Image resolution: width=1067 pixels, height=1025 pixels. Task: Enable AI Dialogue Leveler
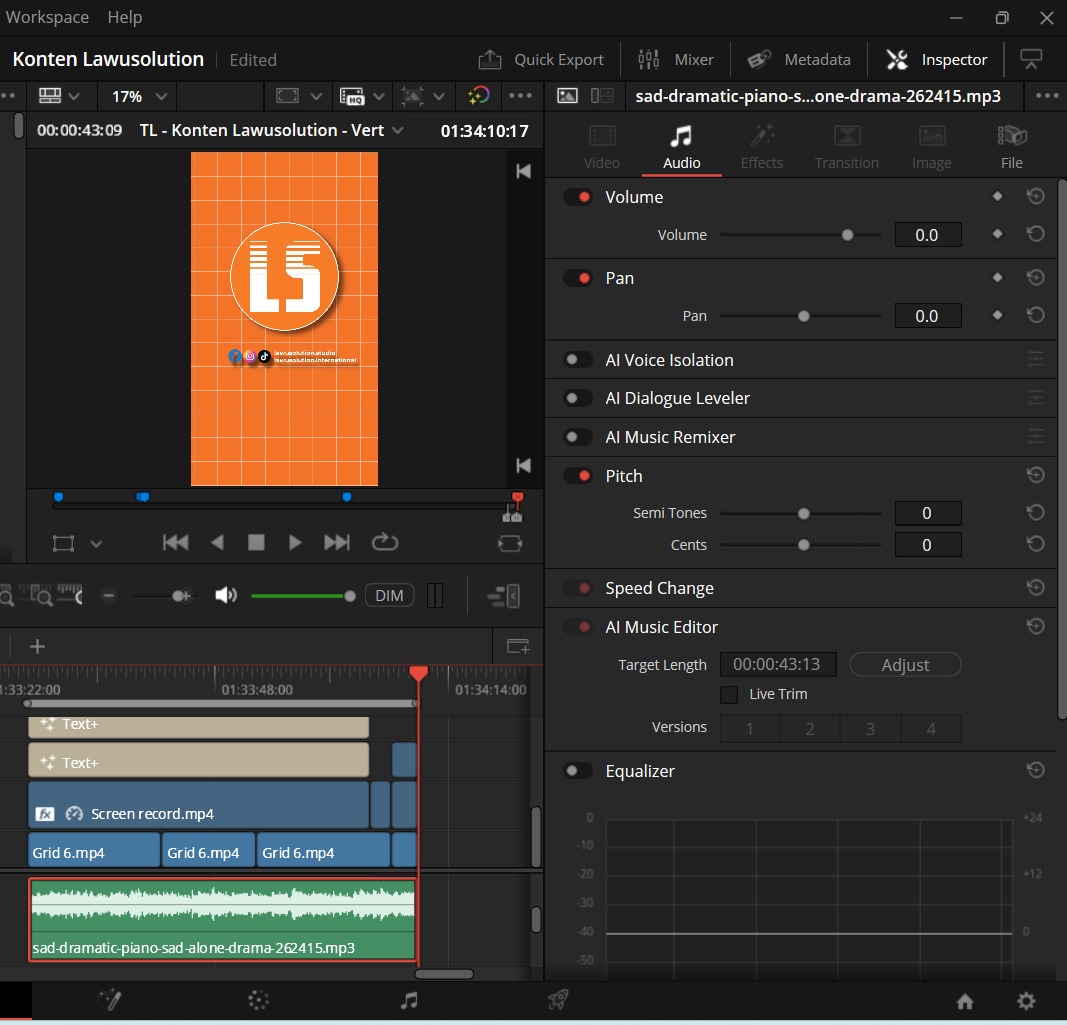pos(578,398)
